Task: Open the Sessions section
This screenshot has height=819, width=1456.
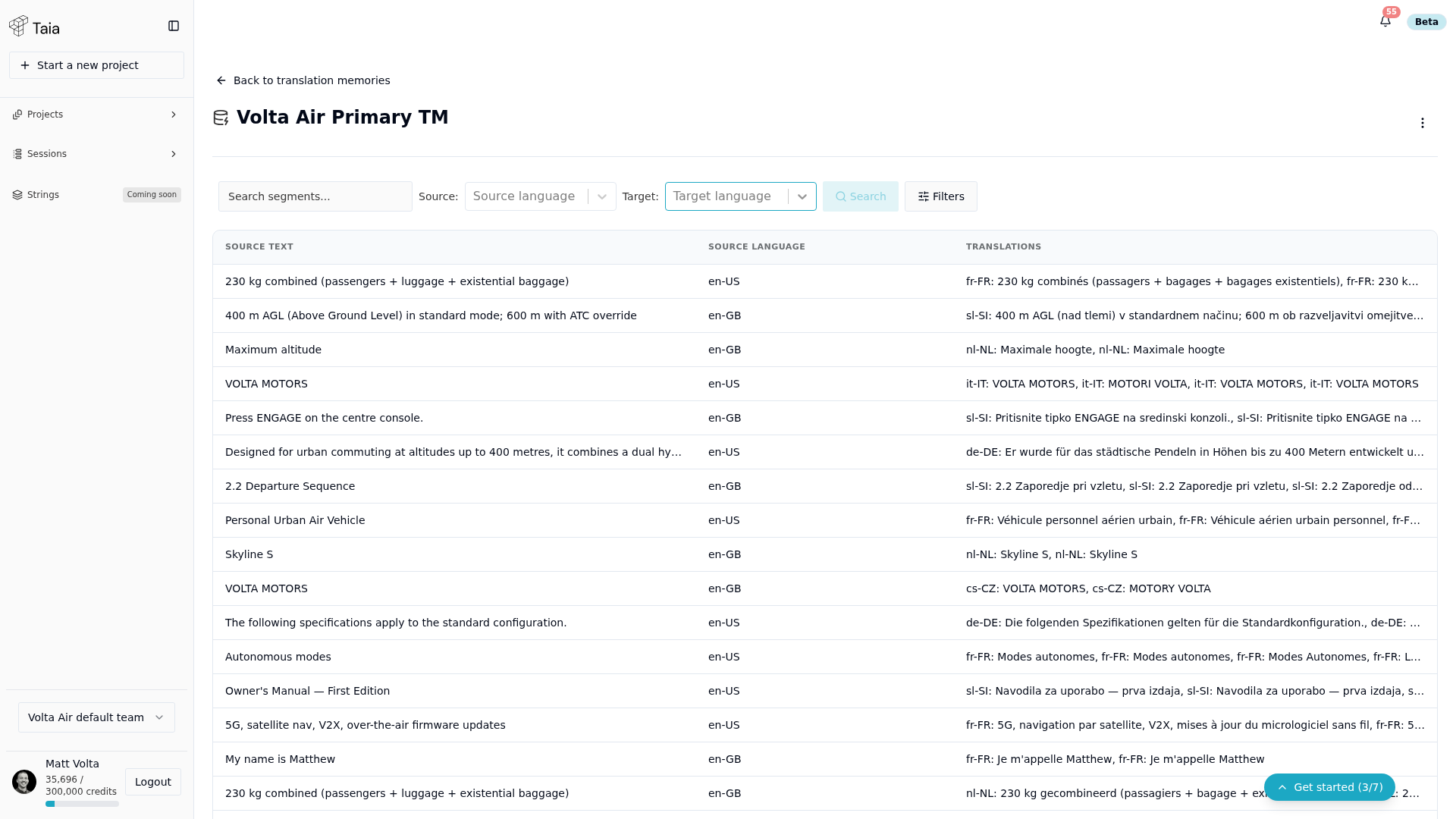Action: tap(96, 154)
